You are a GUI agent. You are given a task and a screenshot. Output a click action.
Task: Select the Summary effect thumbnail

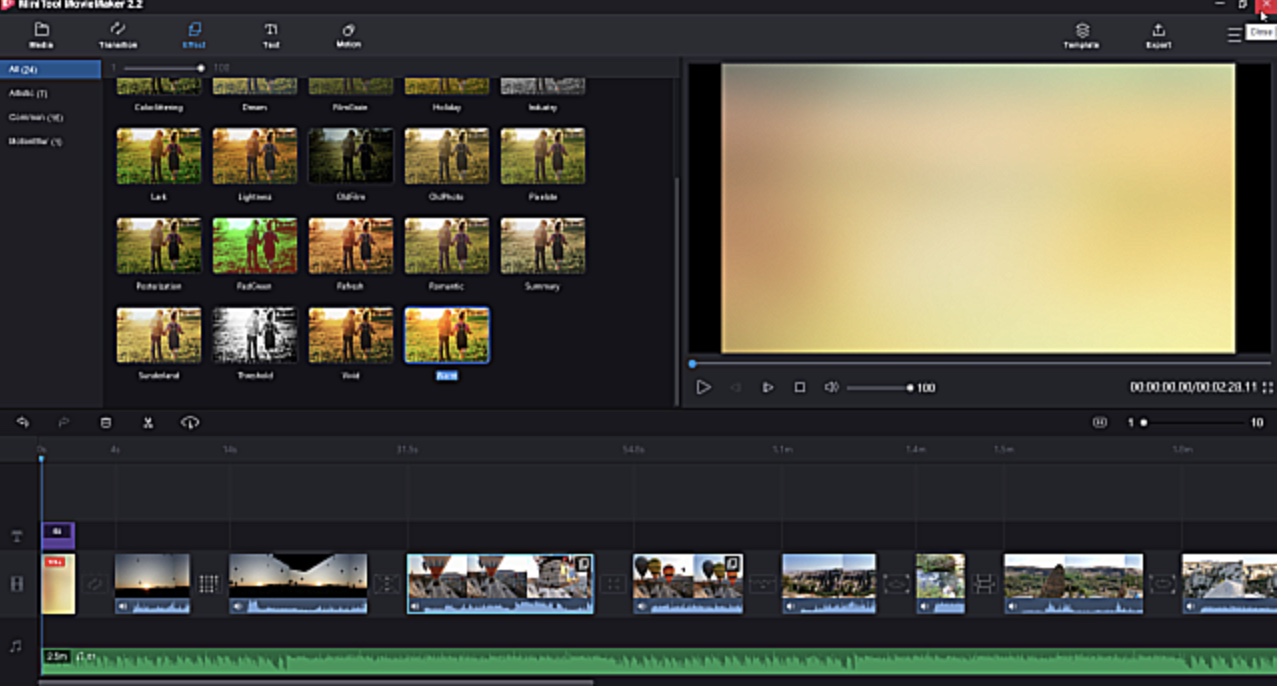(x=543, y=246)
